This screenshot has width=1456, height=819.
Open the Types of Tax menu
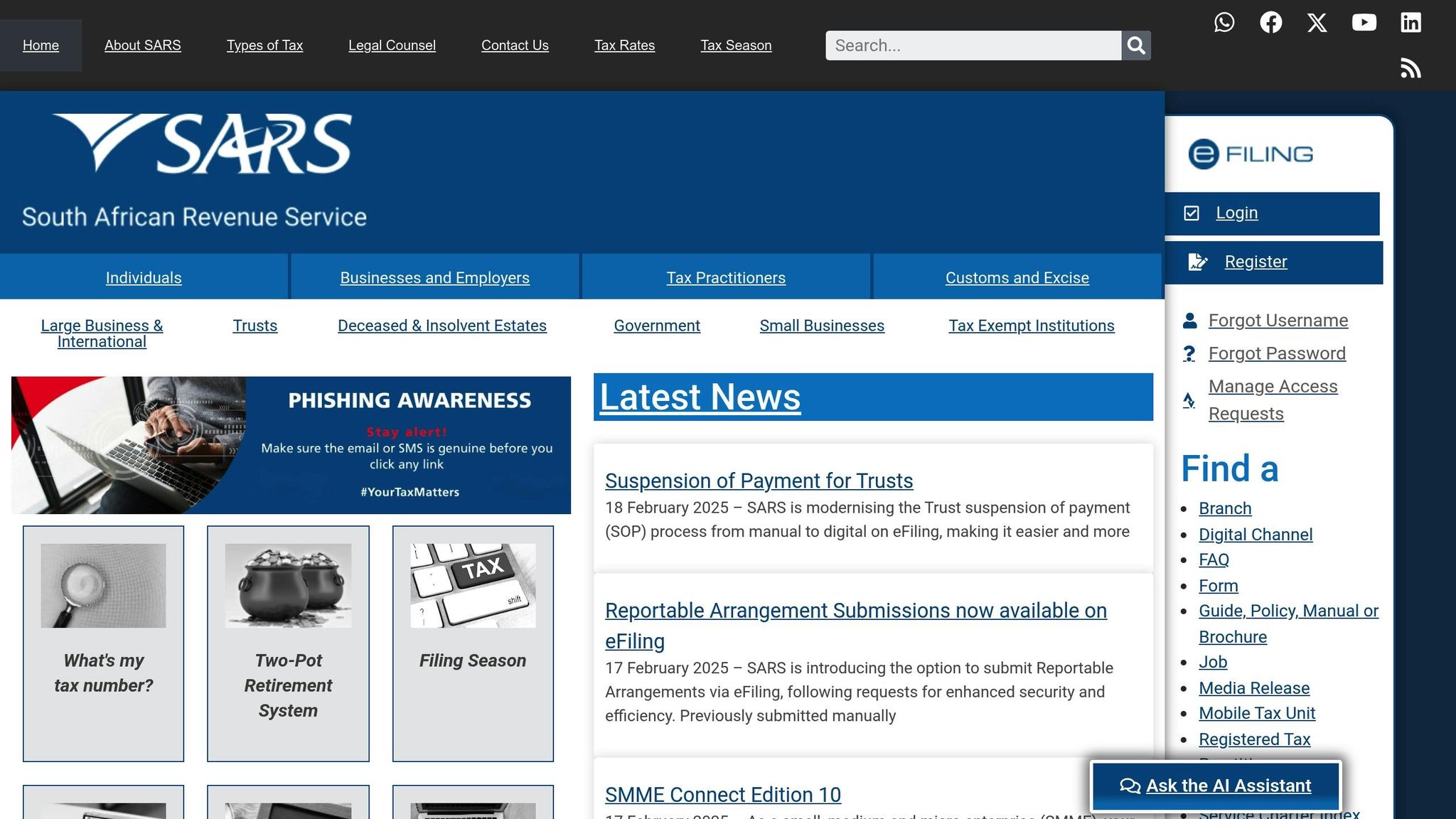point(264,45)
